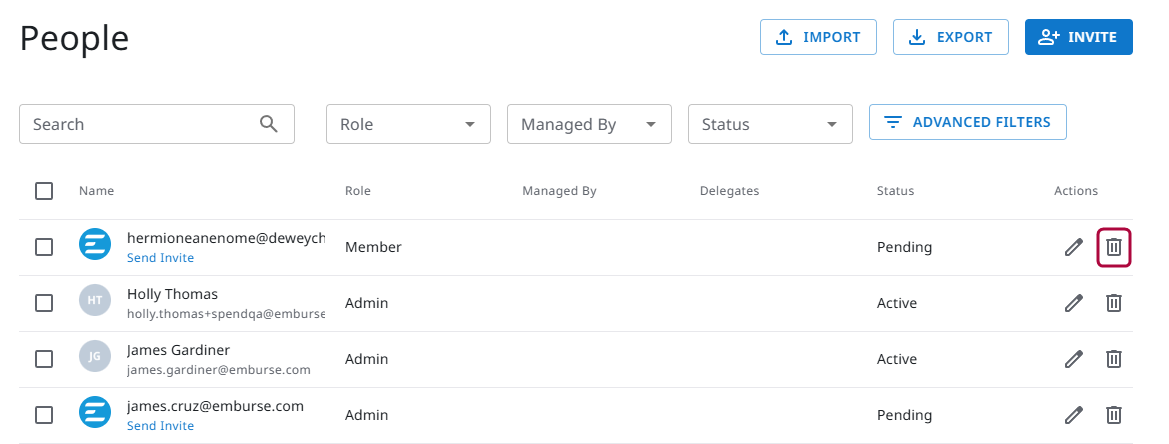Image resolution: width=1169 pixels, height=444 pixels.
Task: Tick the select-all checkbox in header
Action: (44, 191)
